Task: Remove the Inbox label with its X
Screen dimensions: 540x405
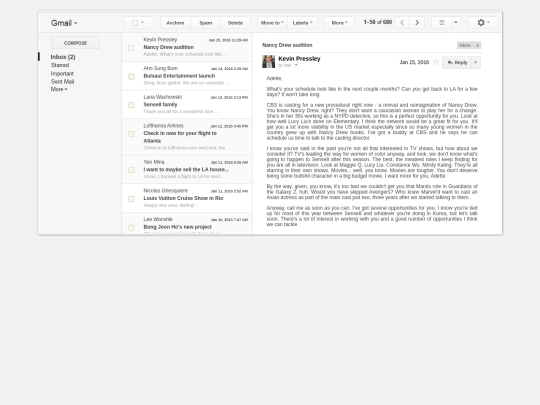Action: [x=477, y=45]
